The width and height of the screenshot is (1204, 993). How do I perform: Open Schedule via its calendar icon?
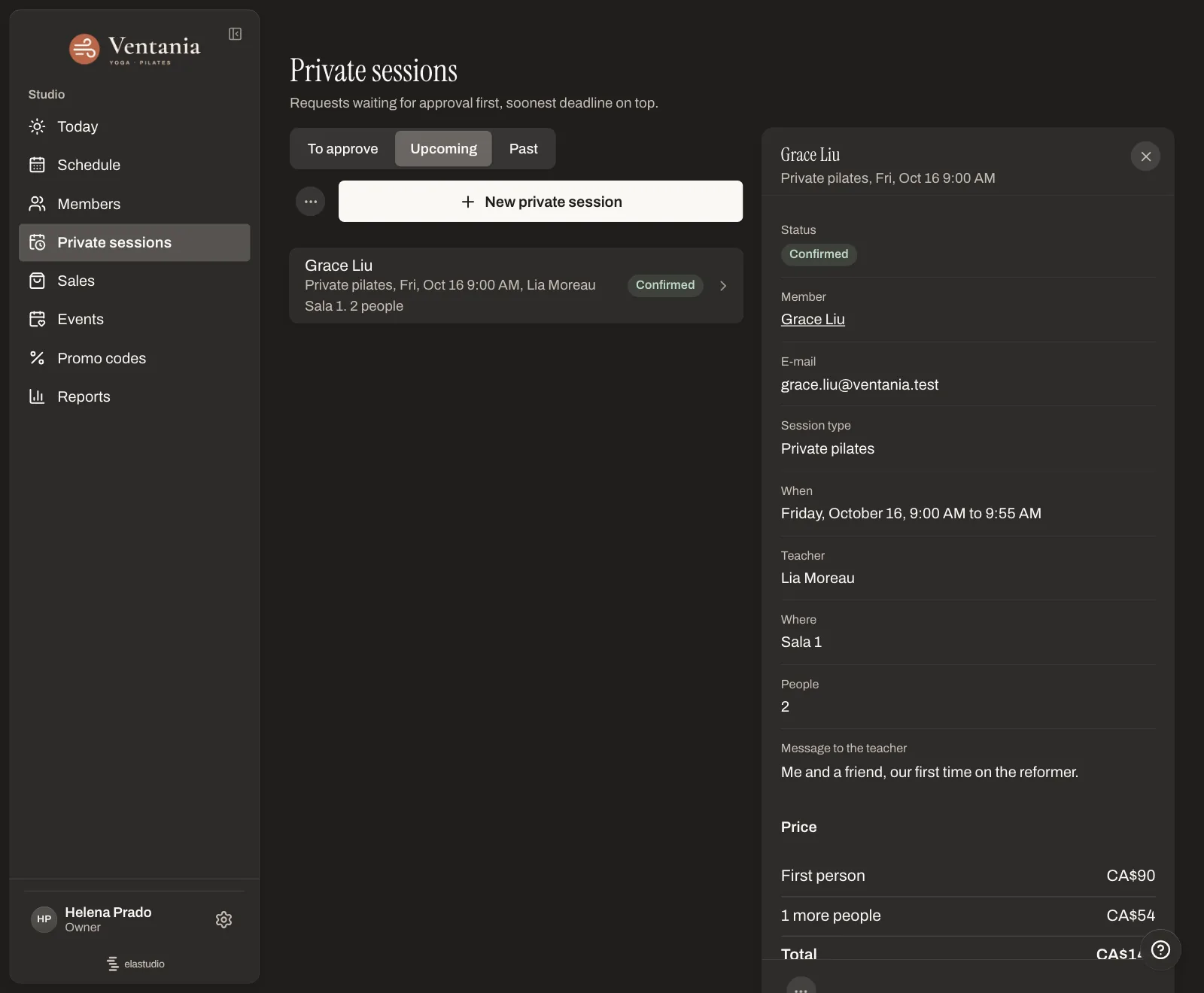[x=37, y=165]
